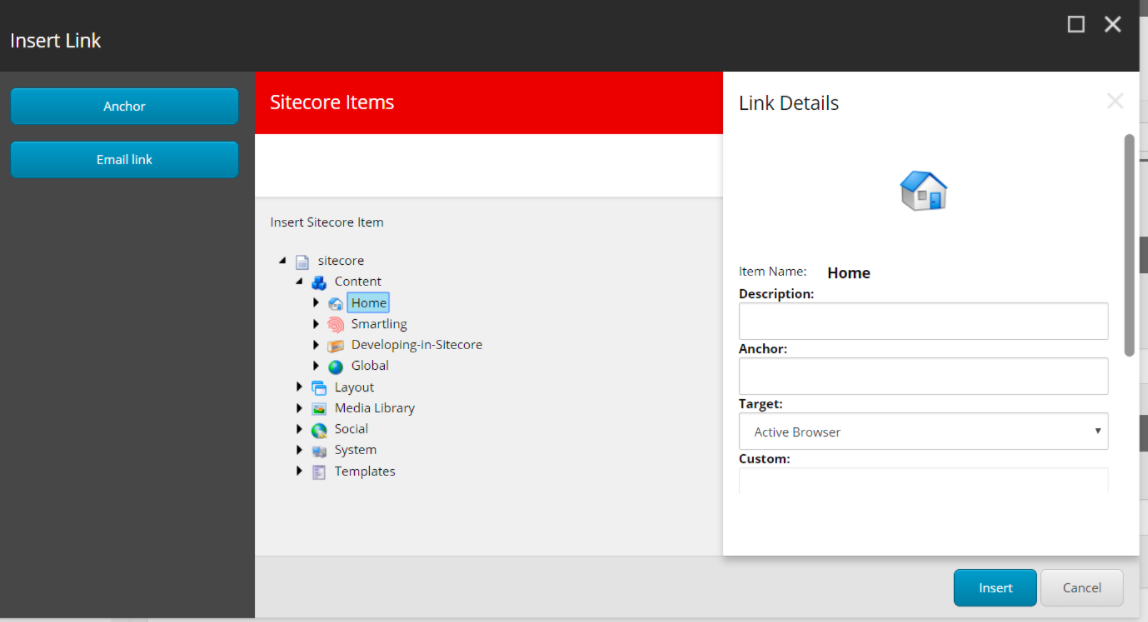Viewport: 1148px width, 622px height.
Task: Collapse the Content tree node
Action: pos(299,281)
